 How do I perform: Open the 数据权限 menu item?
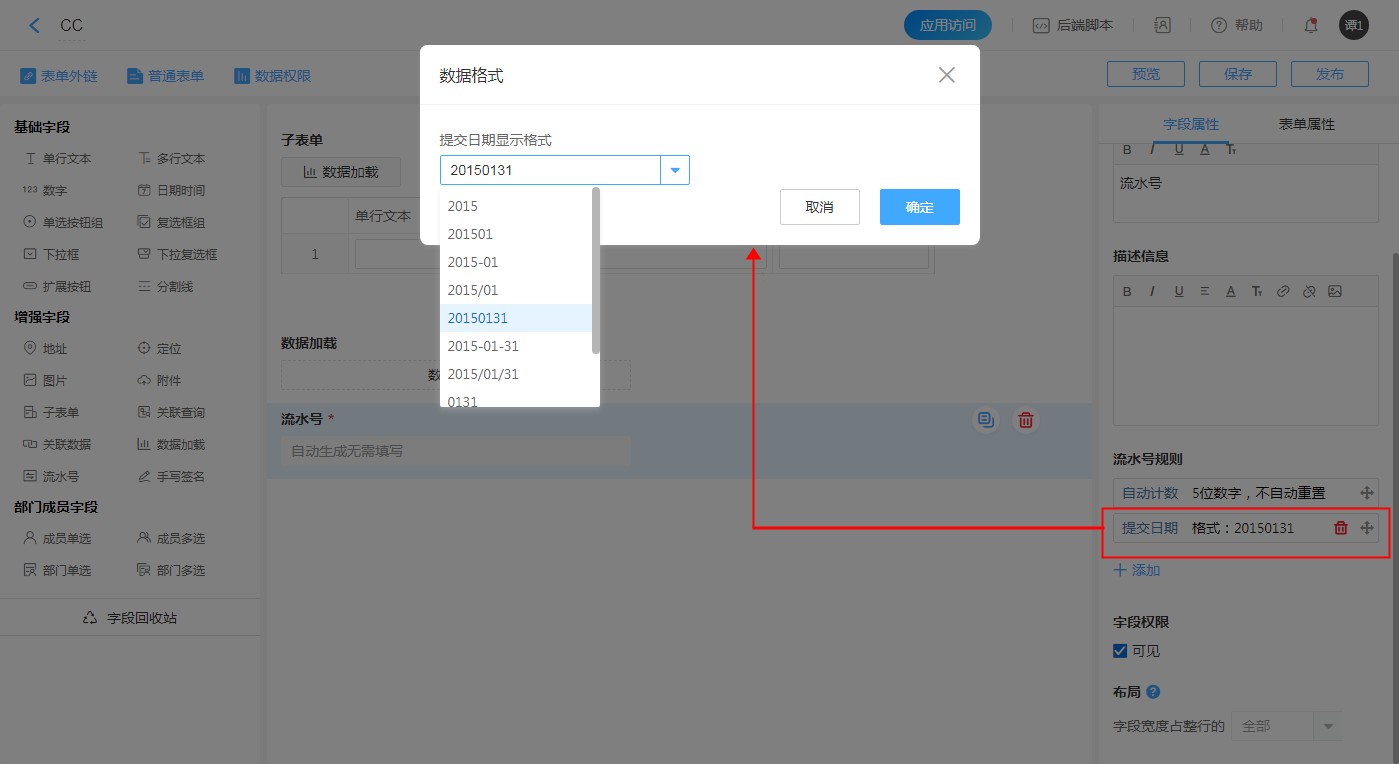tap(272, 76)
